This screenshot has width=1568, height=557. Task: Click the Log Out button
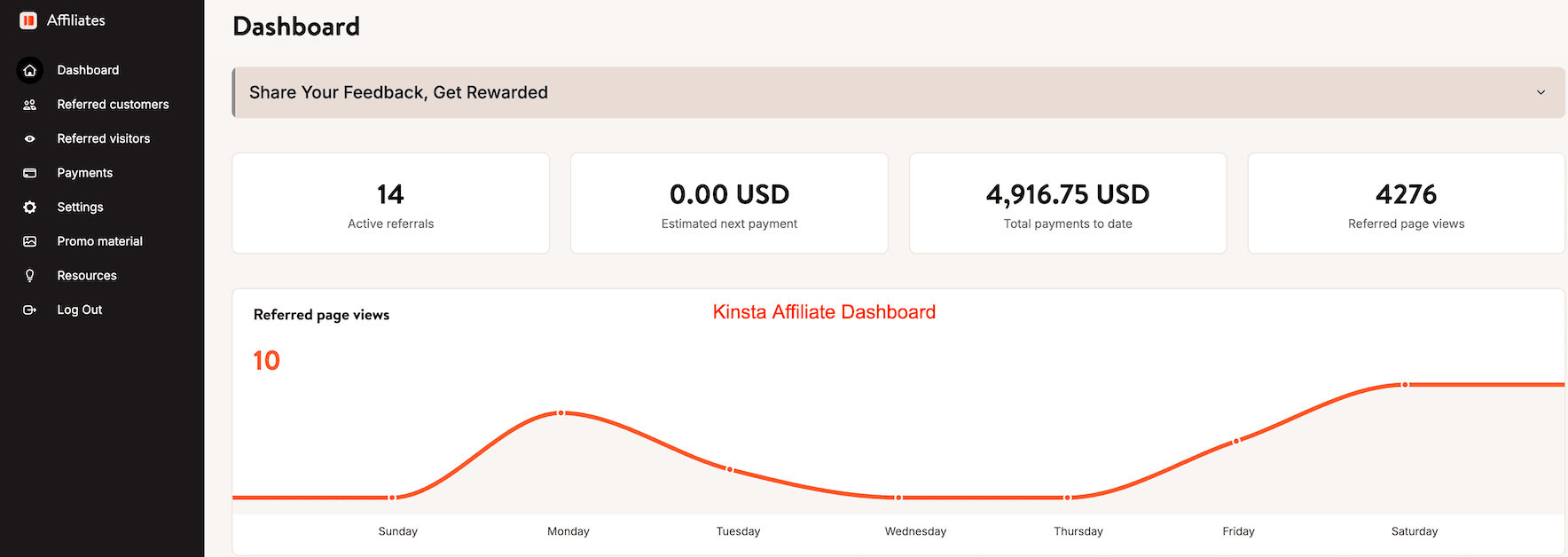point(79,309)
